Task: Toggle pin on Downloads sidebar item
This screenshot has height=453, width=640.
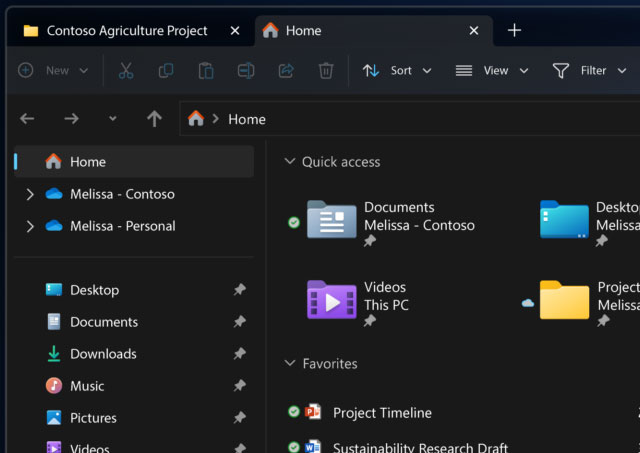Action: click(239, 354)
